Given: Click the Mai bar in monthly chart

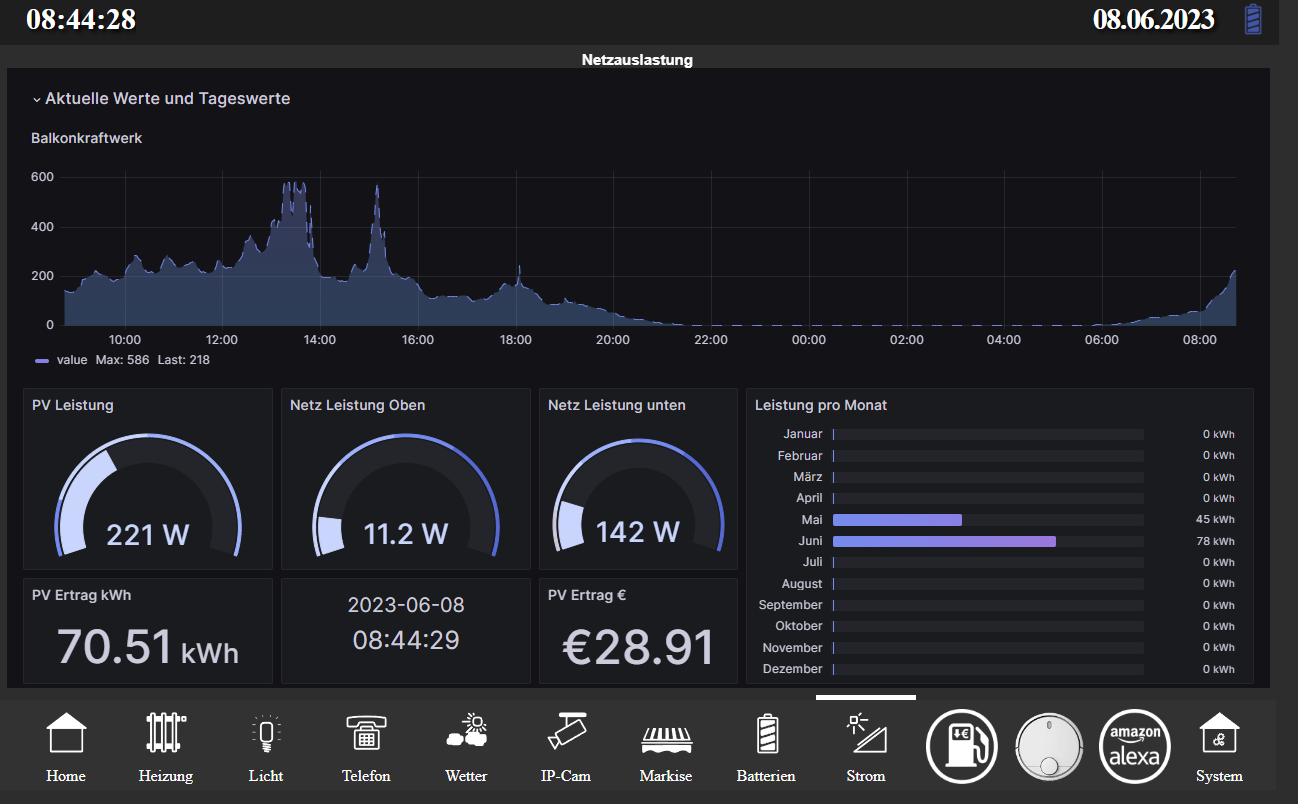Looking at the screenshot, I should pos(897,520).
